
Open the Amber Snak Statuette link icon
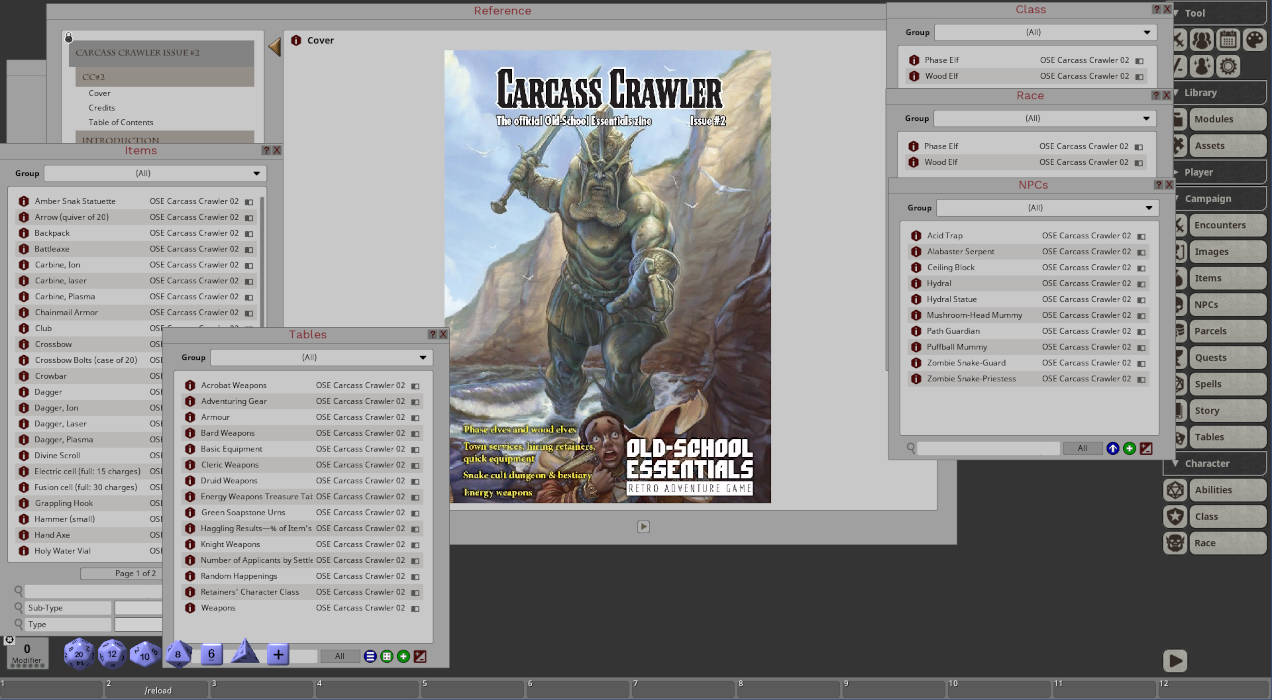click(24, 201)
